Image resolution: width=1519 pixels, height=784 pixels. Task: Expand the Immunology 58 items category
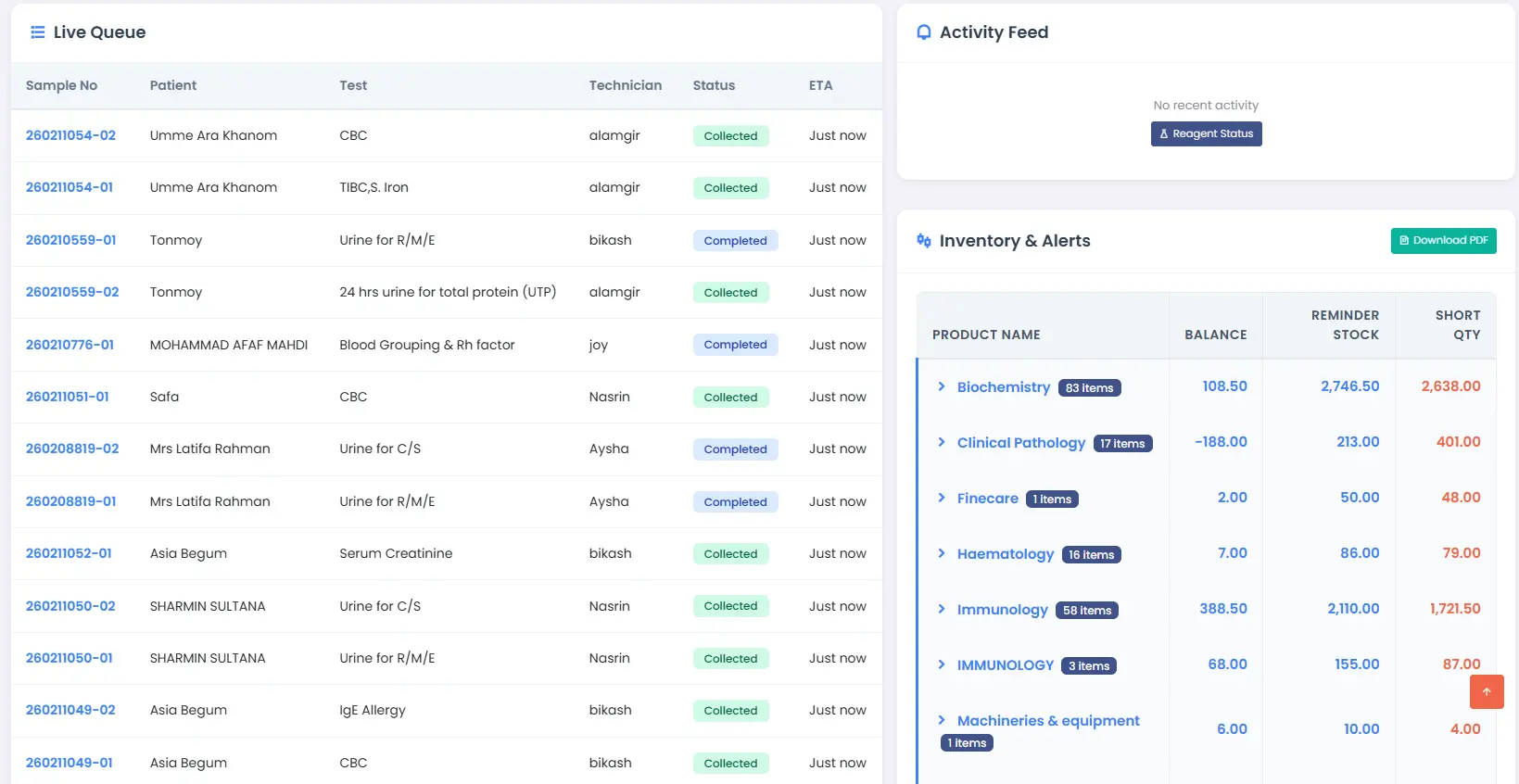(x=942, y=609)
